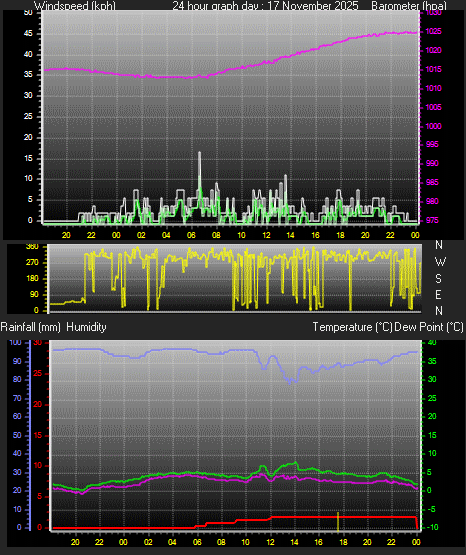Click the Windspeed (kph) chart title
466x555 pixels.
point(75,6)
